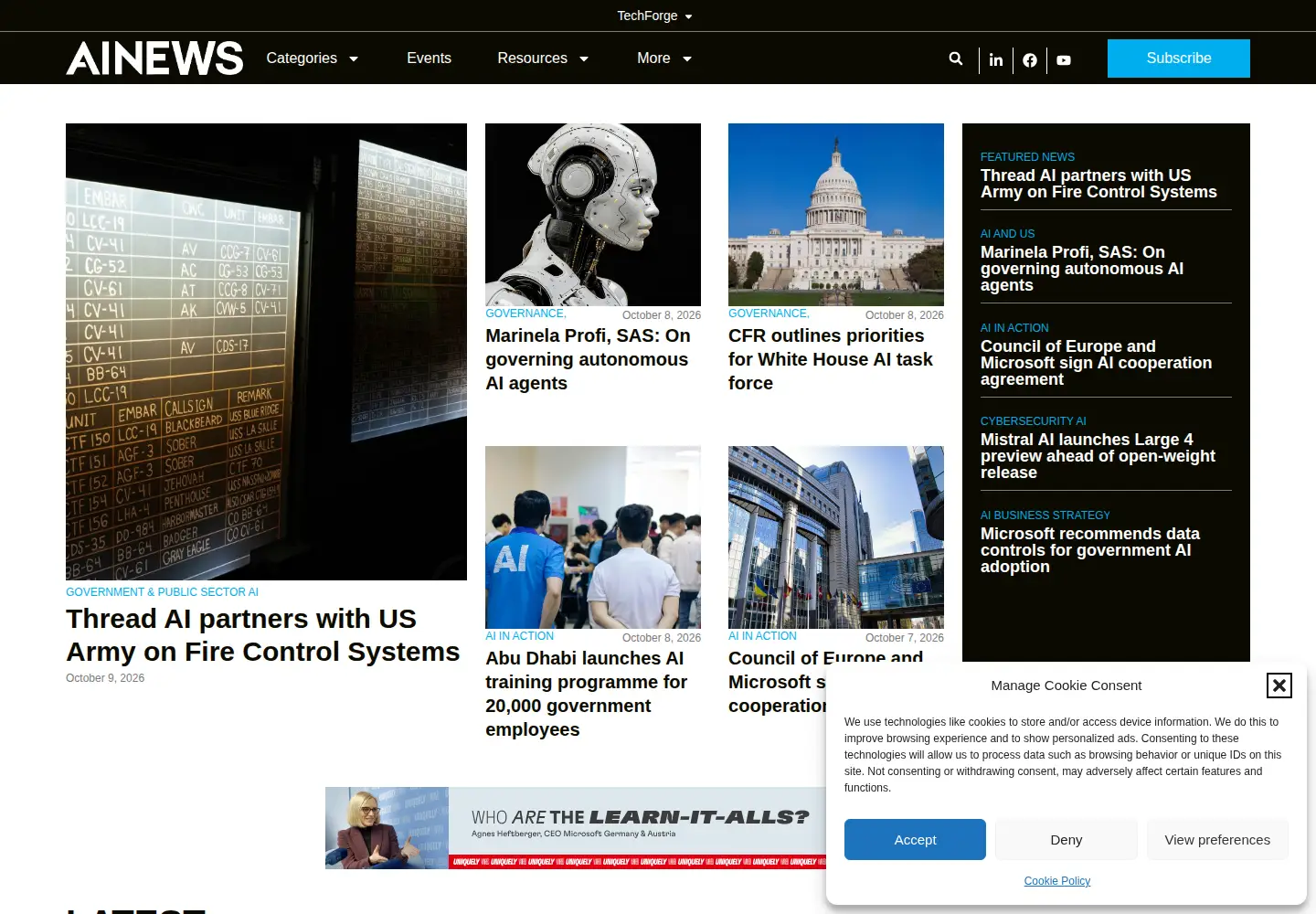Click the Featured News sidebar label

(1027, 157)
